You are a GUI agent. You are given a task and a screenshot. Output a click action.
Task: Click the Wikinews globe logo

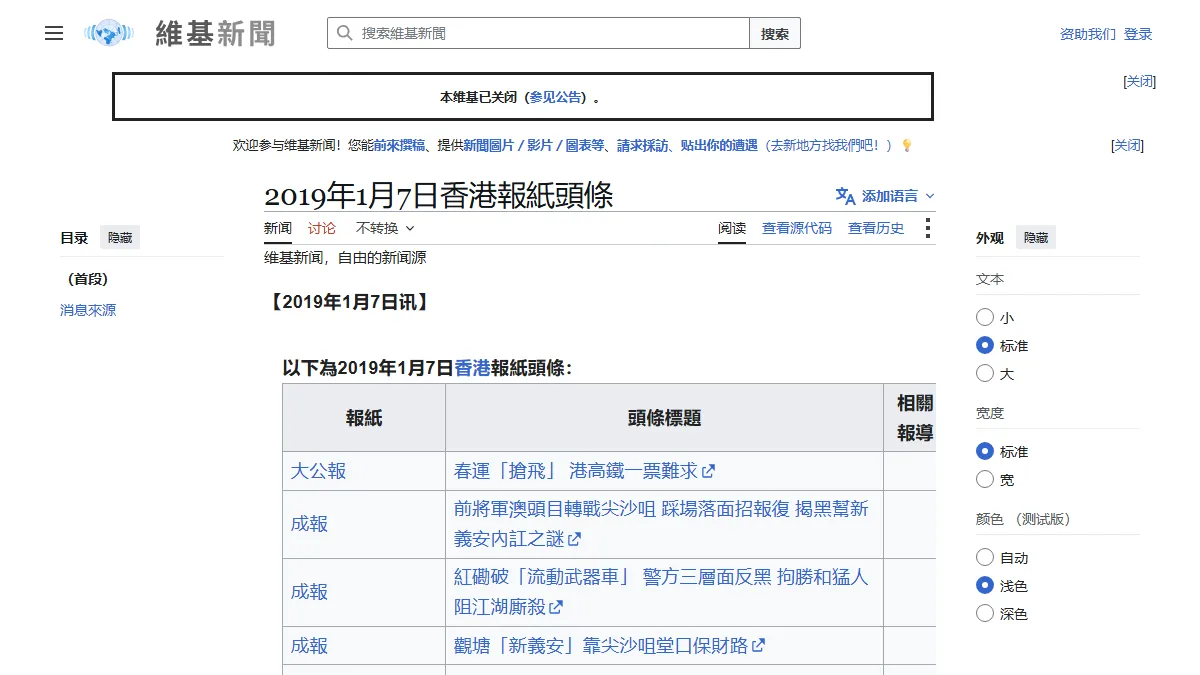(x=109, y=33)
